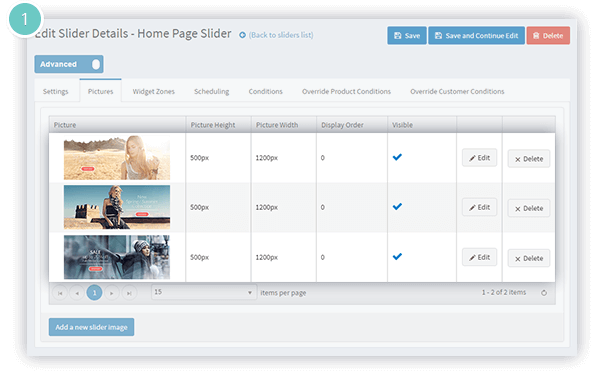The width and height of the screenshot is (600, 374).
Task: Click visible checkmark in desert beach row
Action: coord(397,157)
